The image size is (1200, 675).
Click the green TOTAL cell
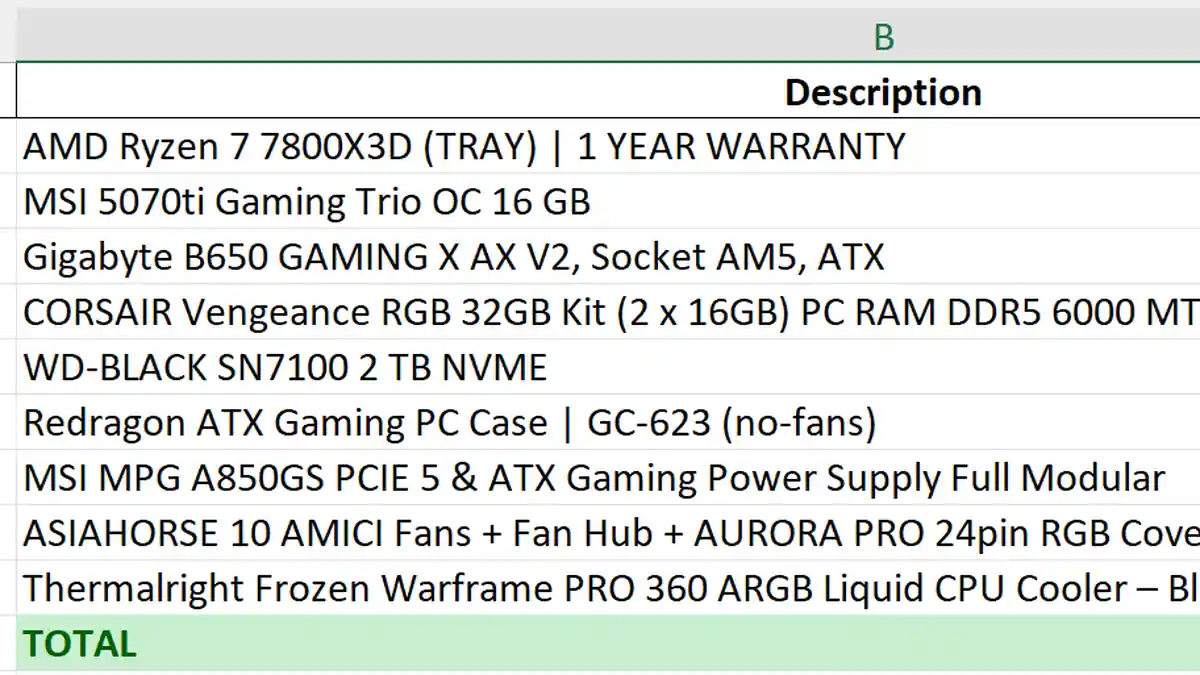tap(600, 643)
